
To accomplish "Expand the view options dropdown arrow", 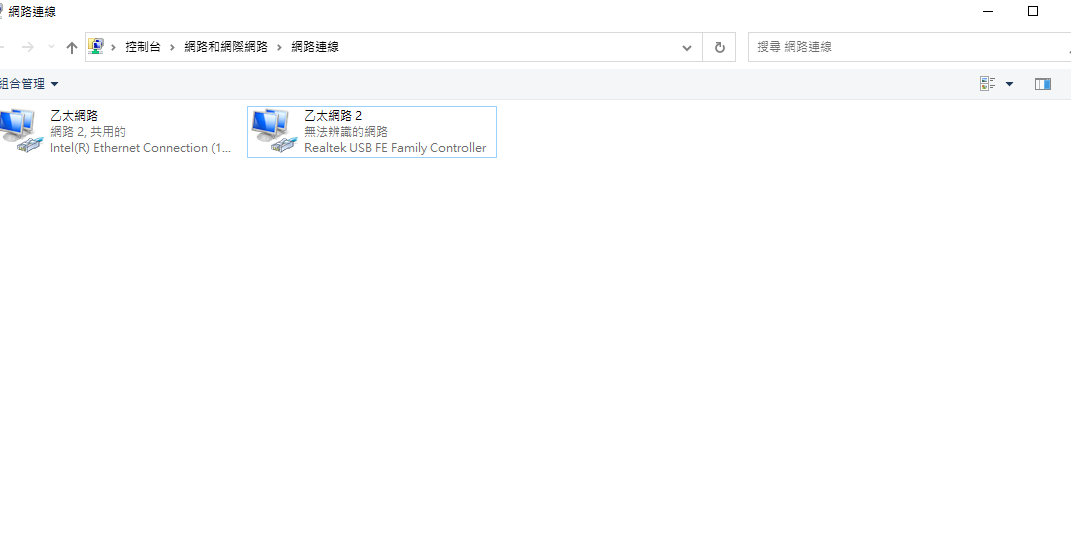I will point(1009,84).
